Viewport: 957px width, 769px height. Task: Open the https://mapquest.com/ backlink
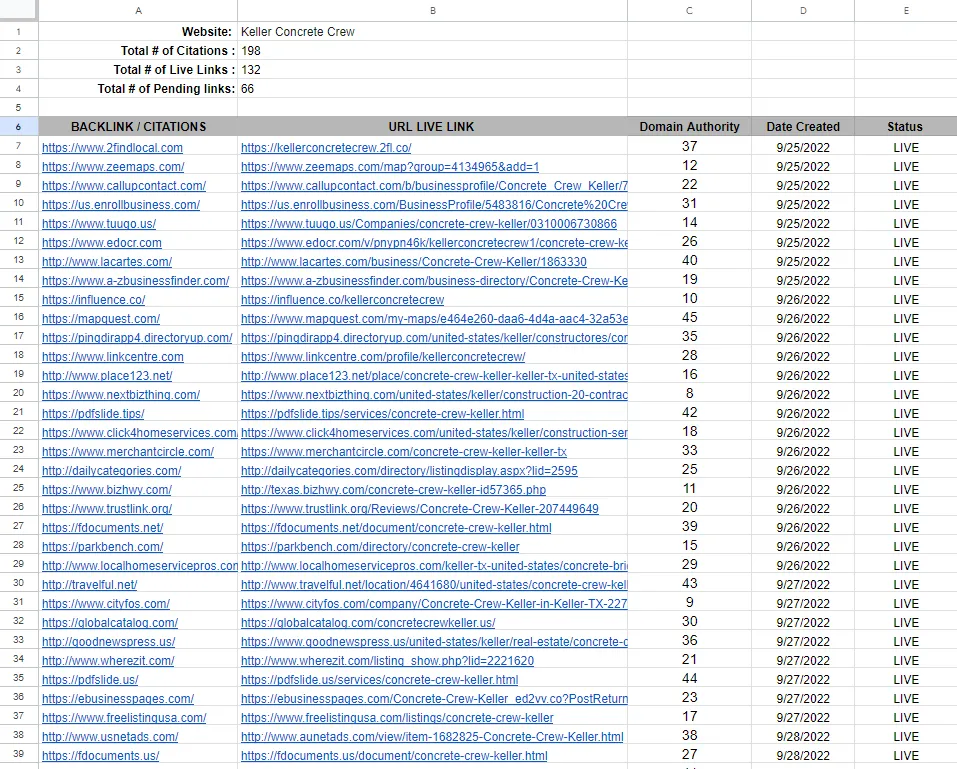point(101,319)
